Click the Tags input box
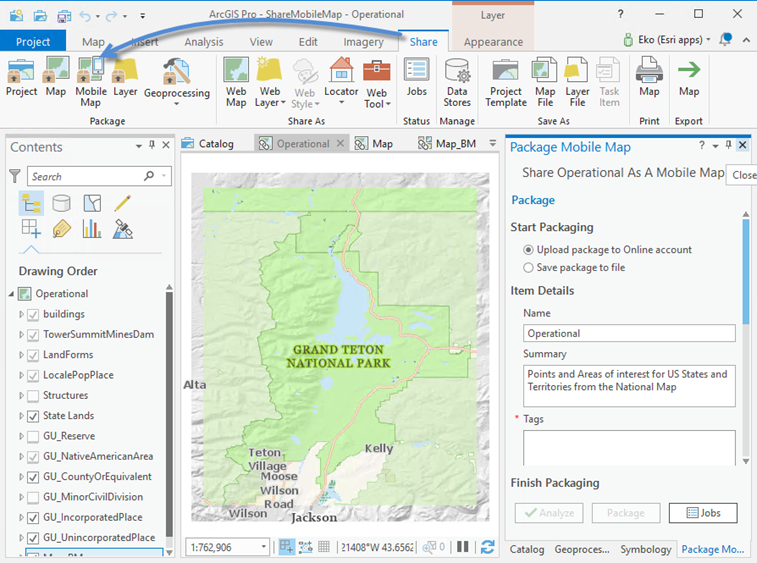 tap(629, 448)
